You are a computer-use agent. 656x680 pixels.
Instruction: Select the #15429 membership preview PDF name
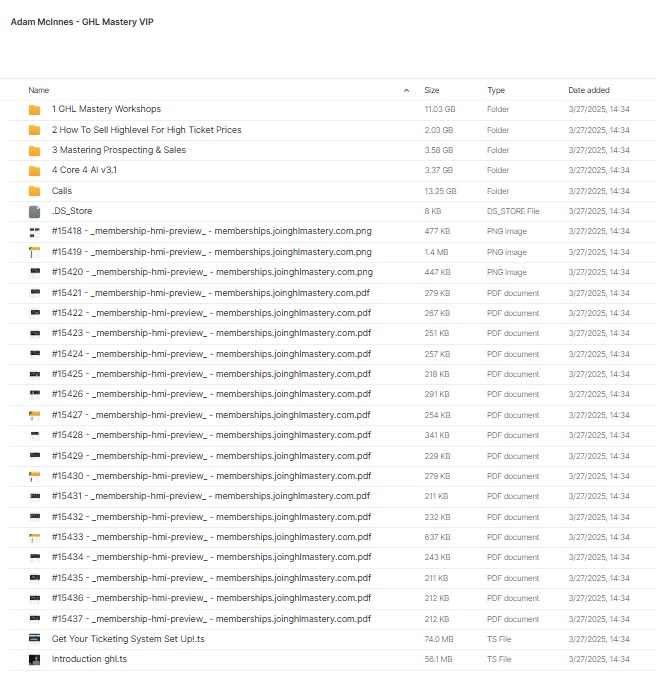coord(212,456)
